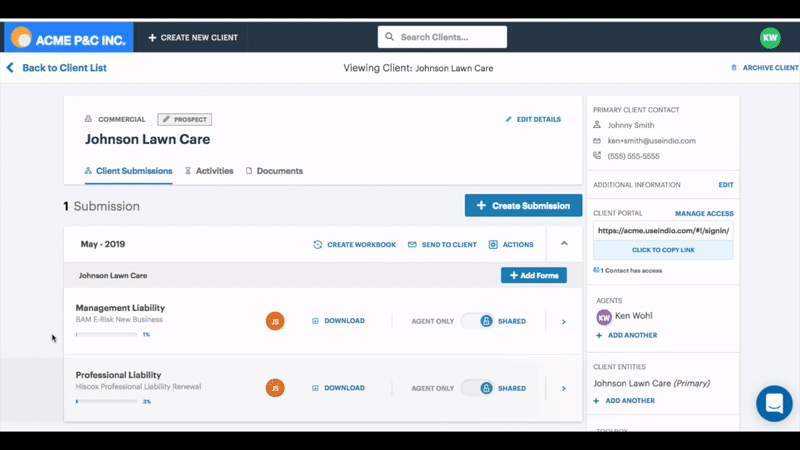Open the Actions dropdown menu

[511, 244]
